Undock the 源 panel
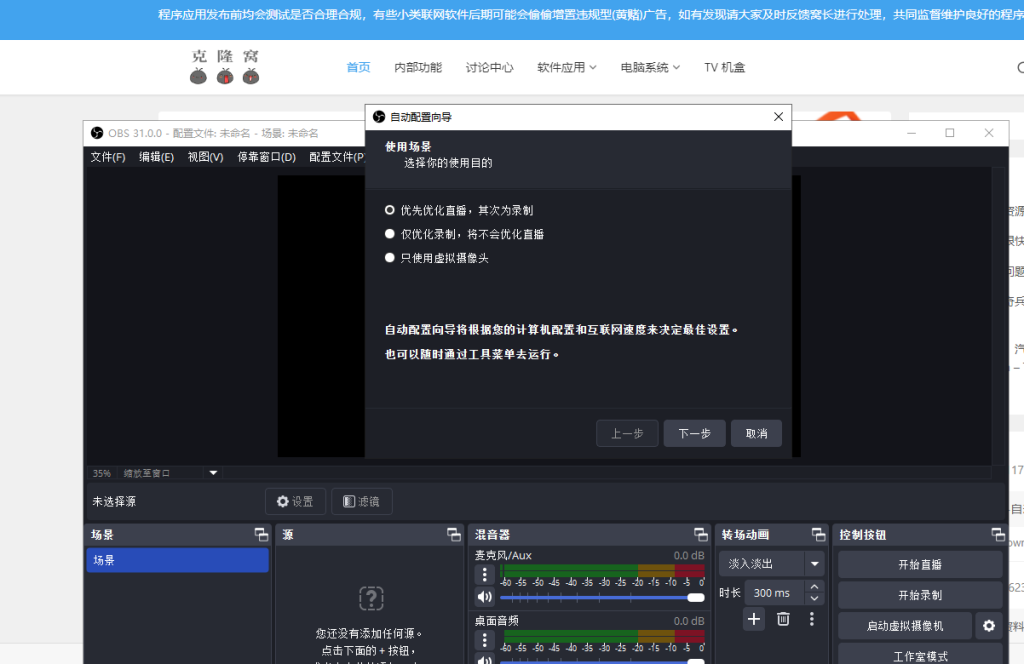 tap(454, 535)
